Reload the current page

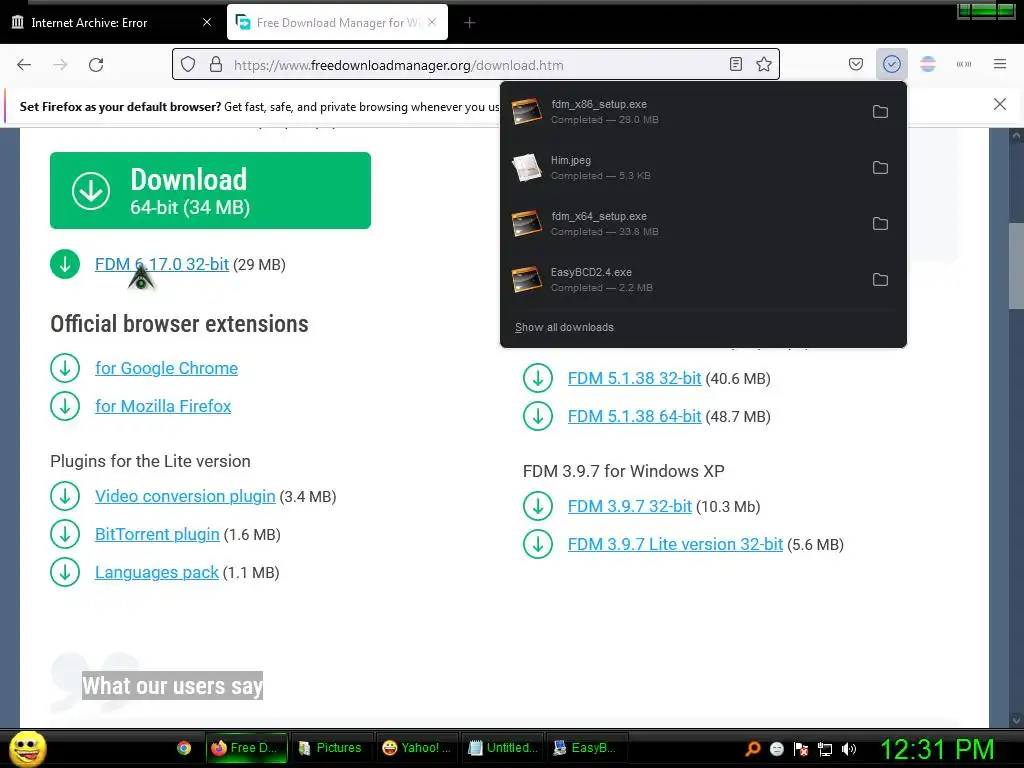tap(96, 65)
